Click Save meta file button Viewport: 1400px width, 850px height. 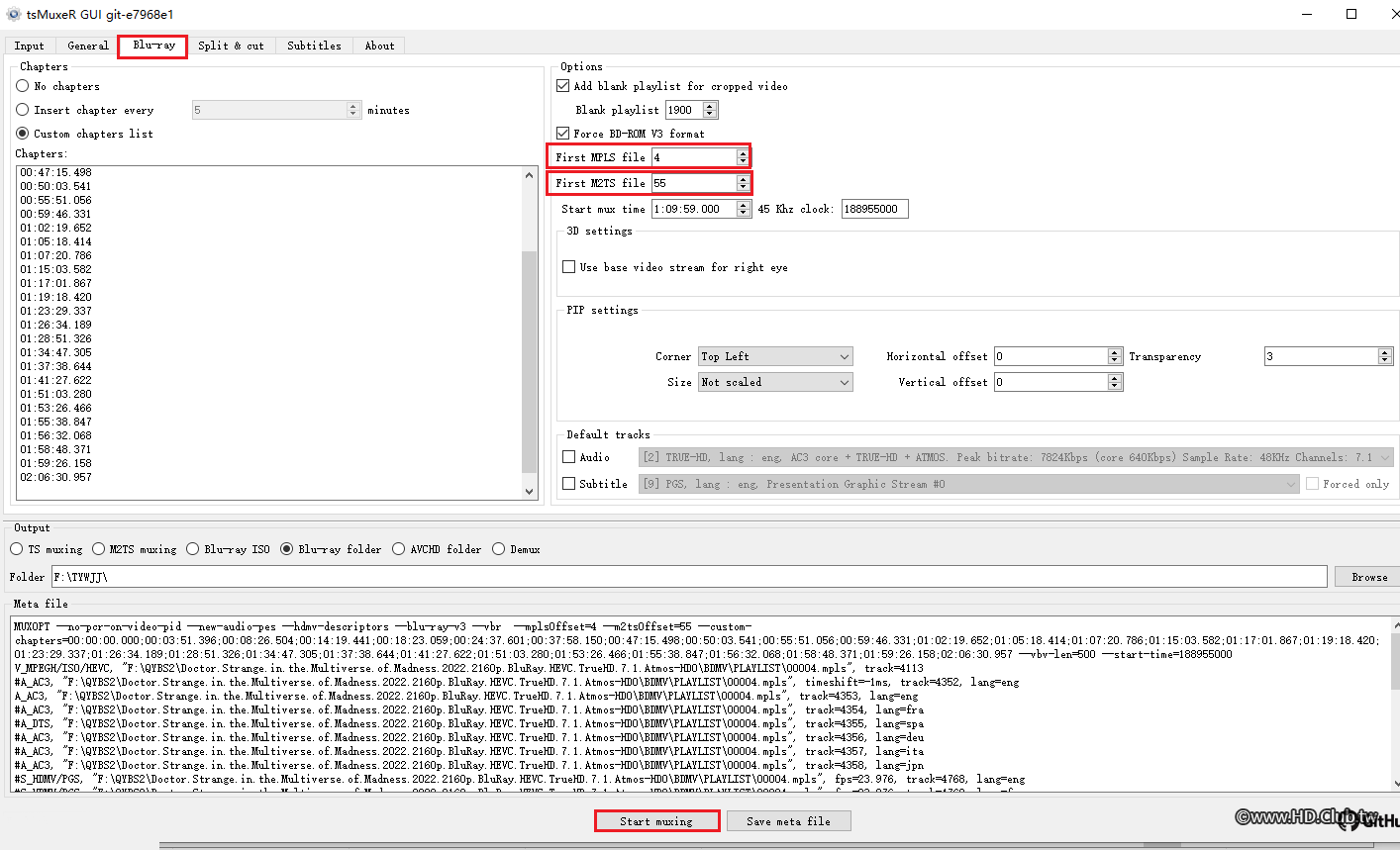(x=788, y=821)
